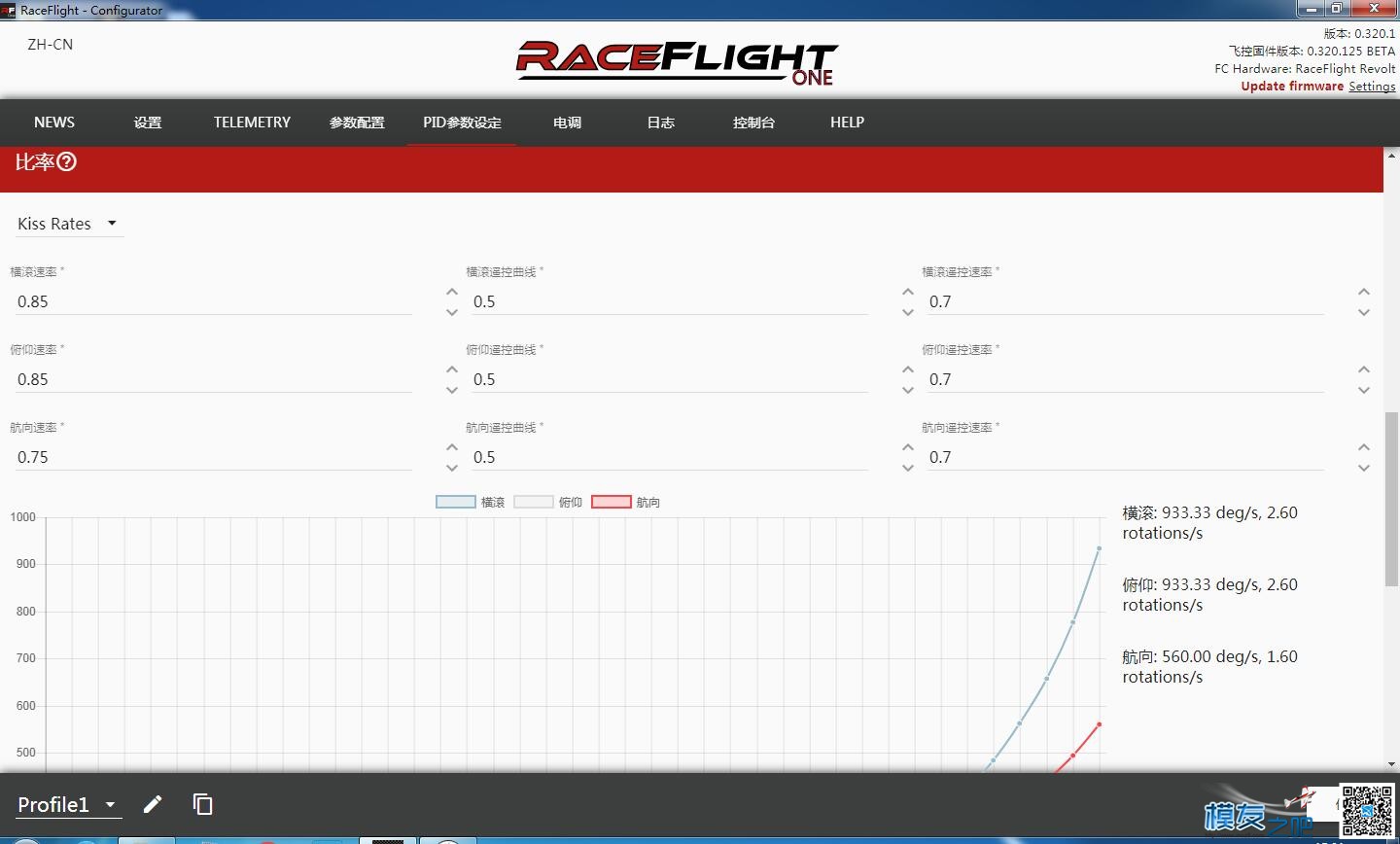Click the 俯仰遥控曲线 input field
This screenshot has width=1400, height=844.
click(x=668, y=379)
